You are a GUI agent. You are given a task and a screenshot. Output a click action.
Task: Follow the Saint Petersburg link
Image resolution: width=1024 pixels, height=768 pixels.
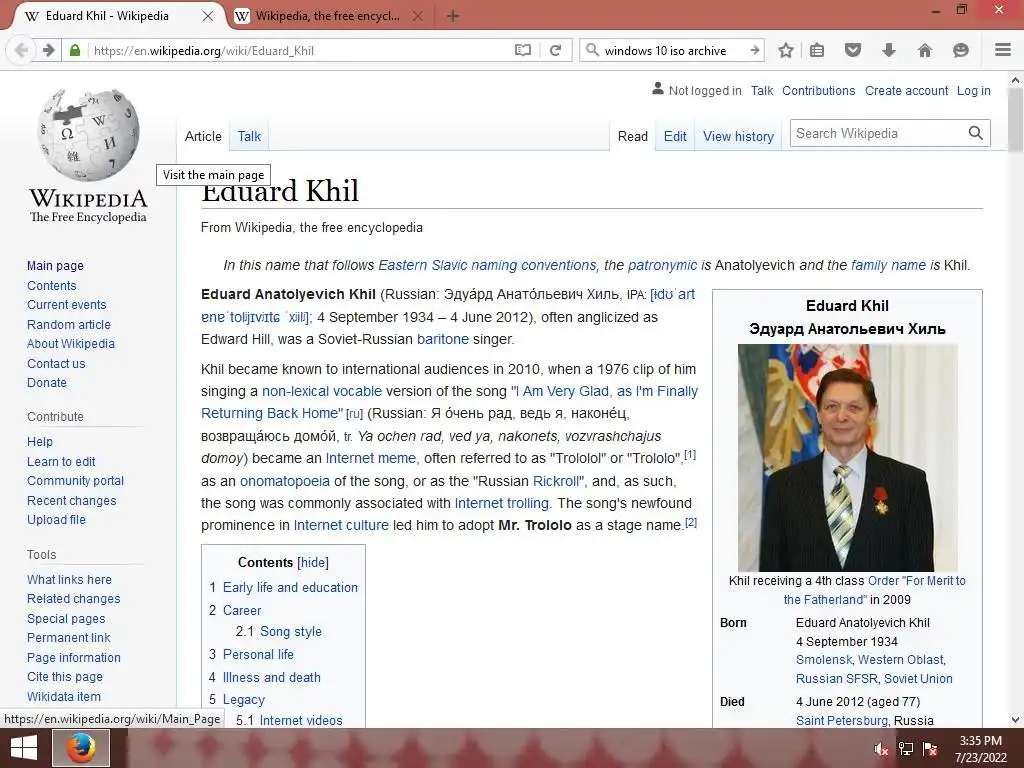coord(842,720)
